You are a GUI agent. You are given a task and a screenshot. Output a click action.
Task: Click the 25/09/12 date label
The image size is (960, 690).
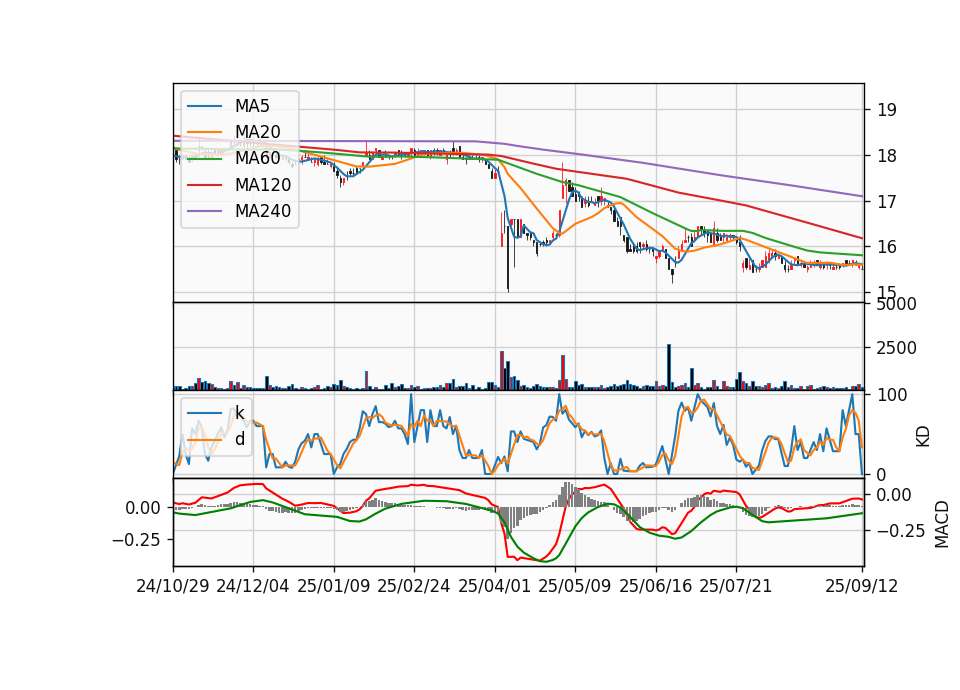(x=861, y=586)
